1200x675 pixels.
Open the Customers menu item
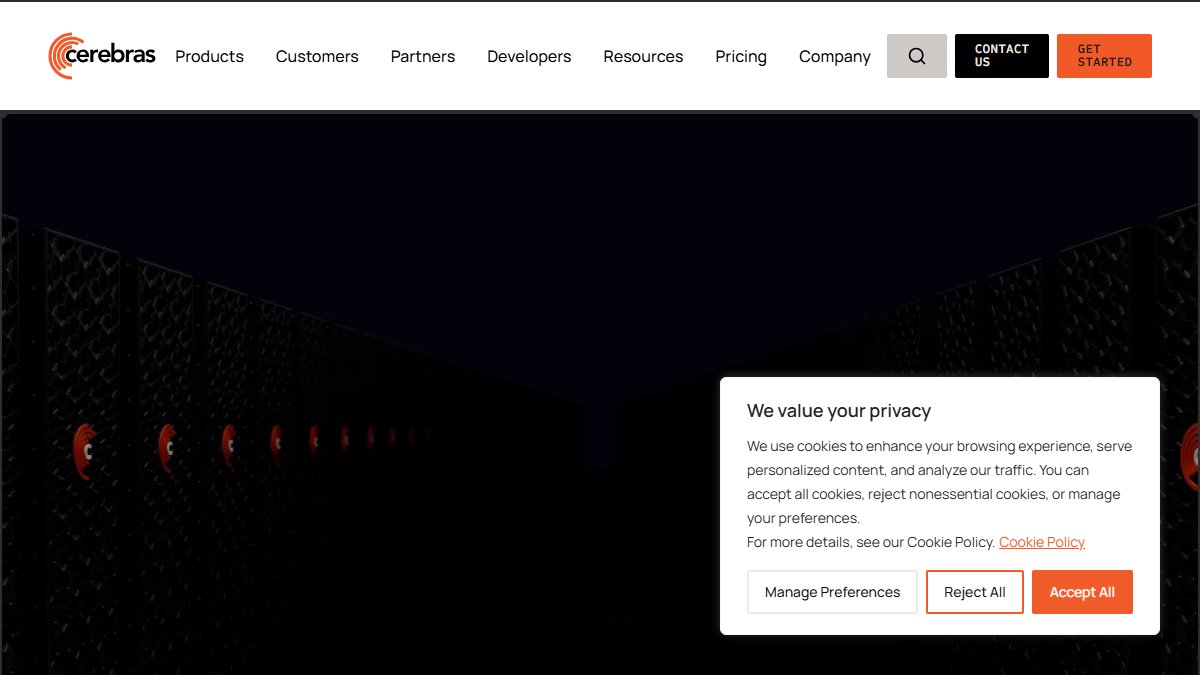pos(317,57)
